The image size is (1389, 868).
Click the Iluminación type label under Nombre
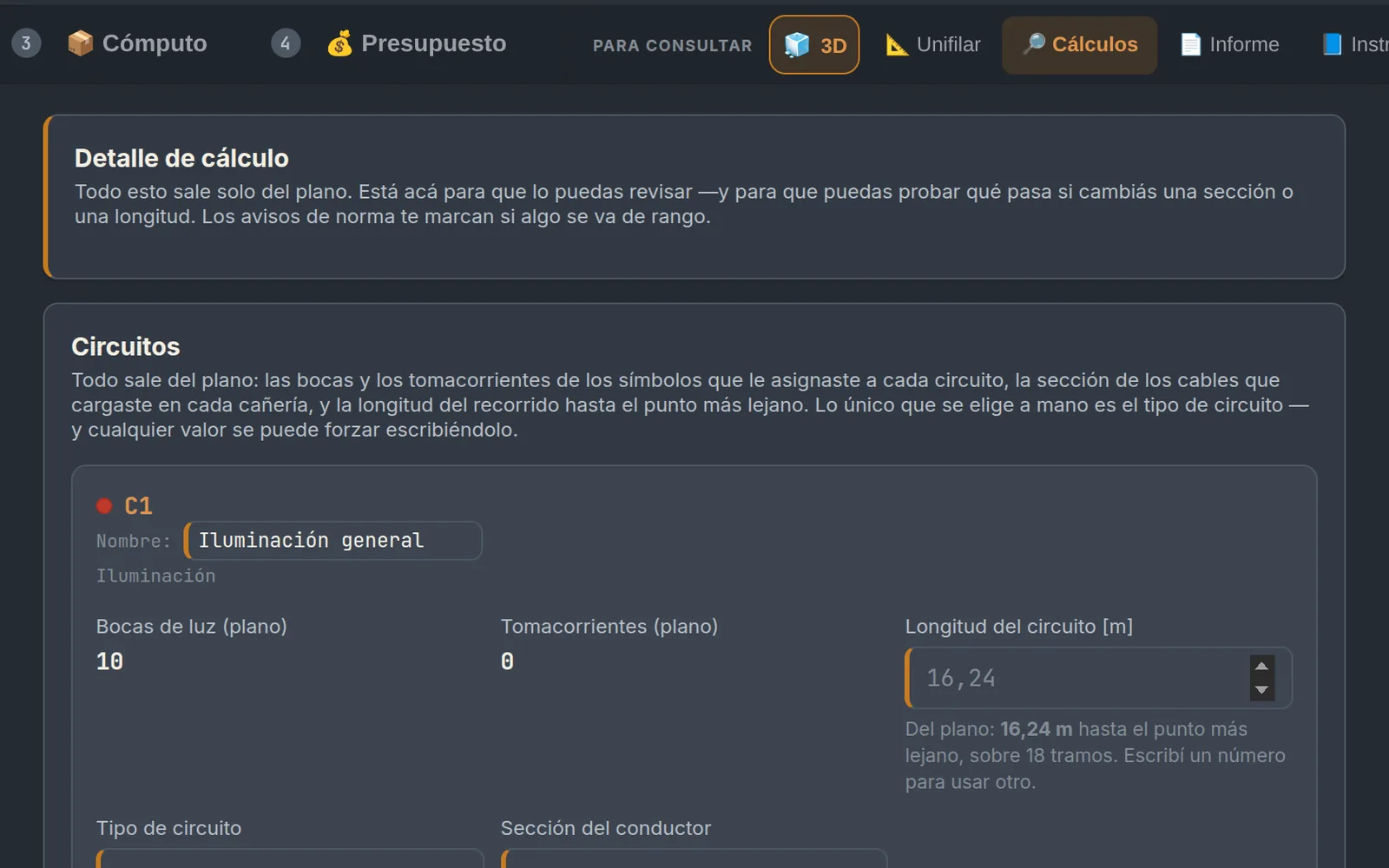point(155,575)
